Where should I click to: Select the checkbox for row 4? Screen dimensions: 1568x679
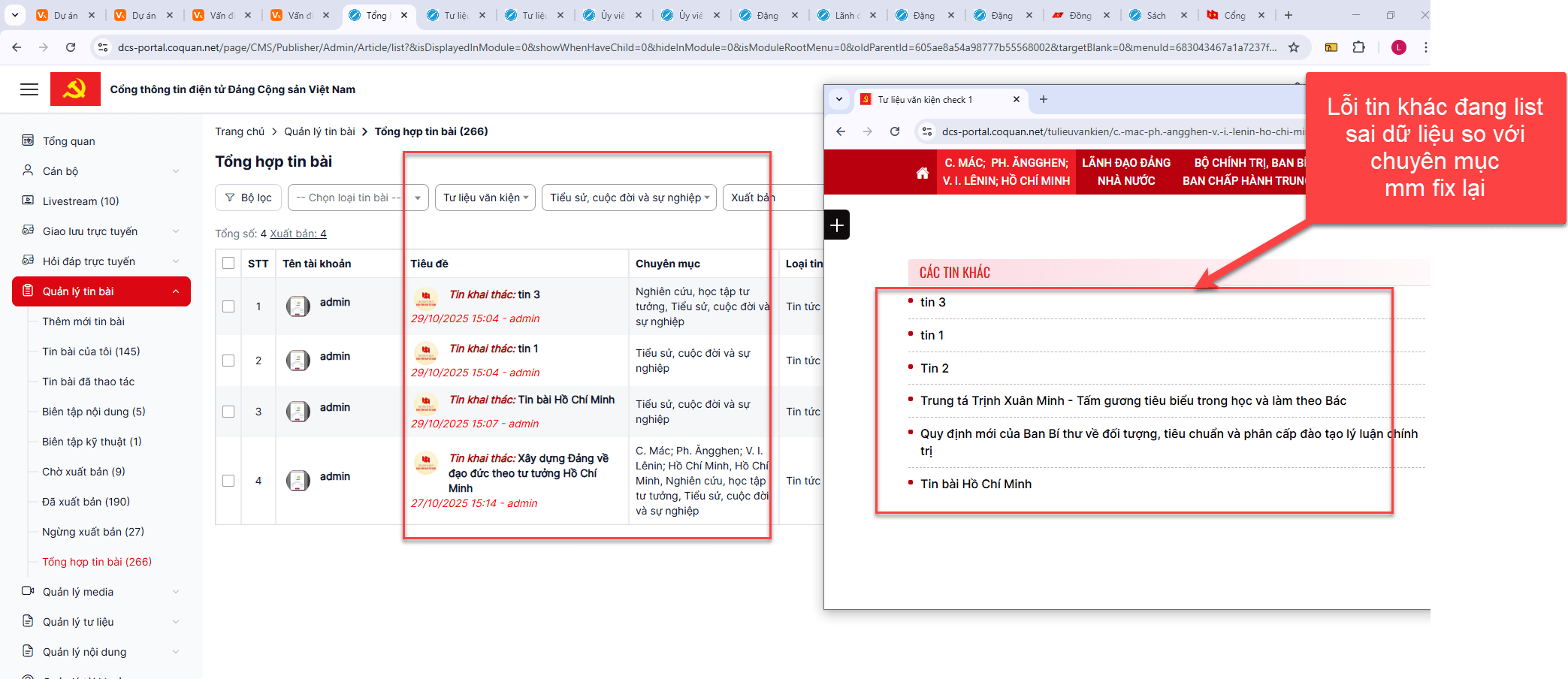228,481
